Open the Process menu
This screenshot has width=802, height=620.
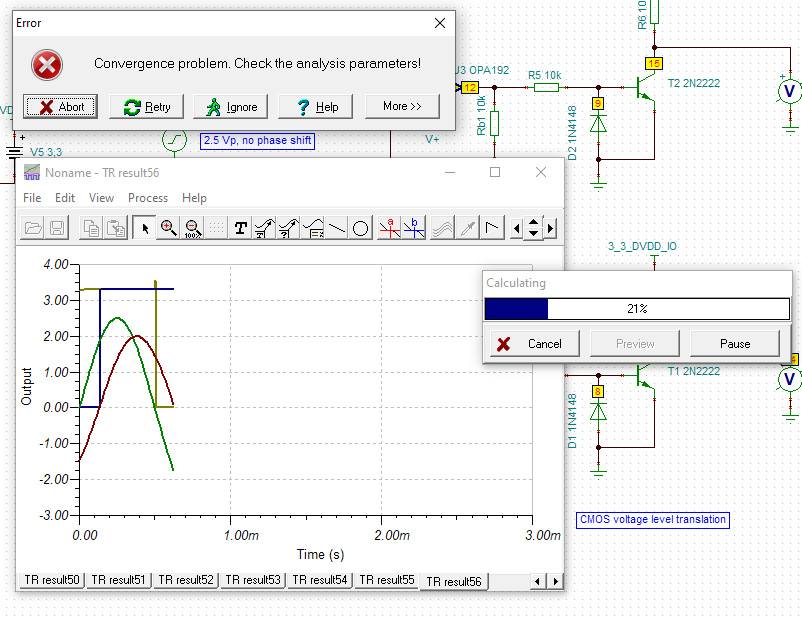148,198
